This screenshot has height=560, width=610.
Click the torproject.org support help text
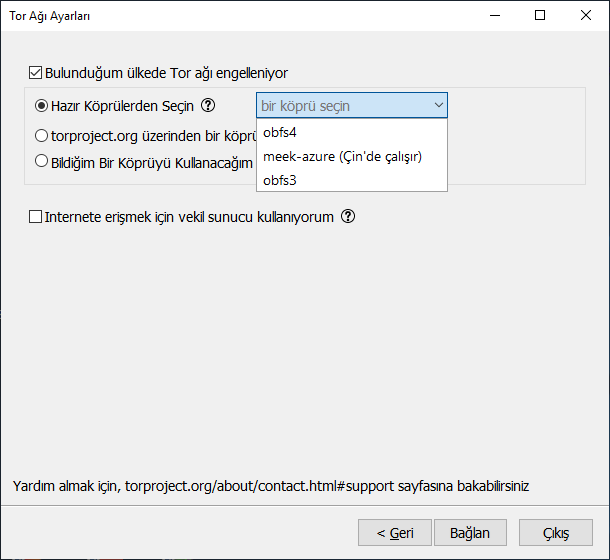[x=270, y=487]
